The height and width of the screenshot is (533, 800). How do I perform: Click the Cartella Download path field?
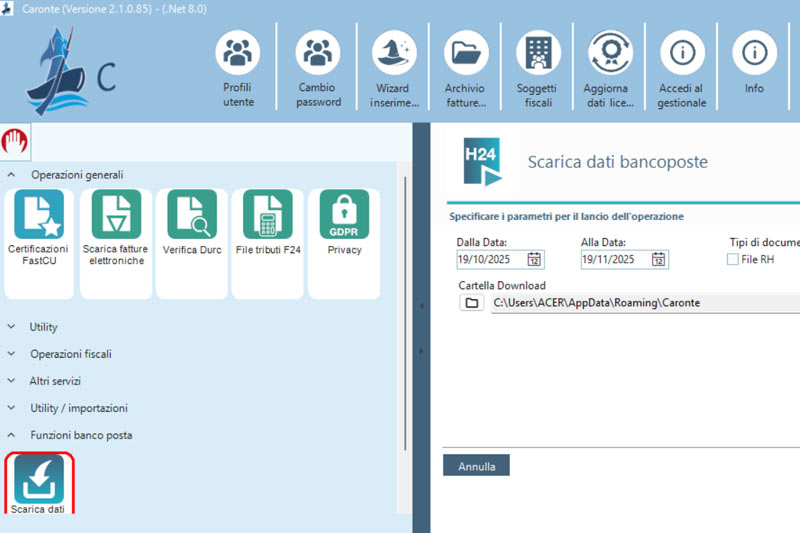[x=640, y=303]
